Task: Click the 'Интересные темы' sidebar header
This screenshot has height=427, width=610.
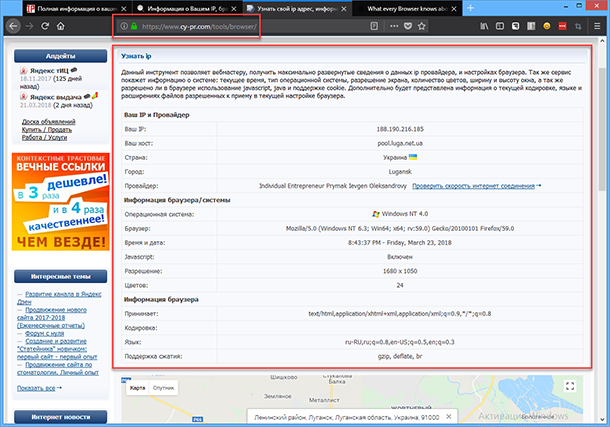Action: click(61, 276)
